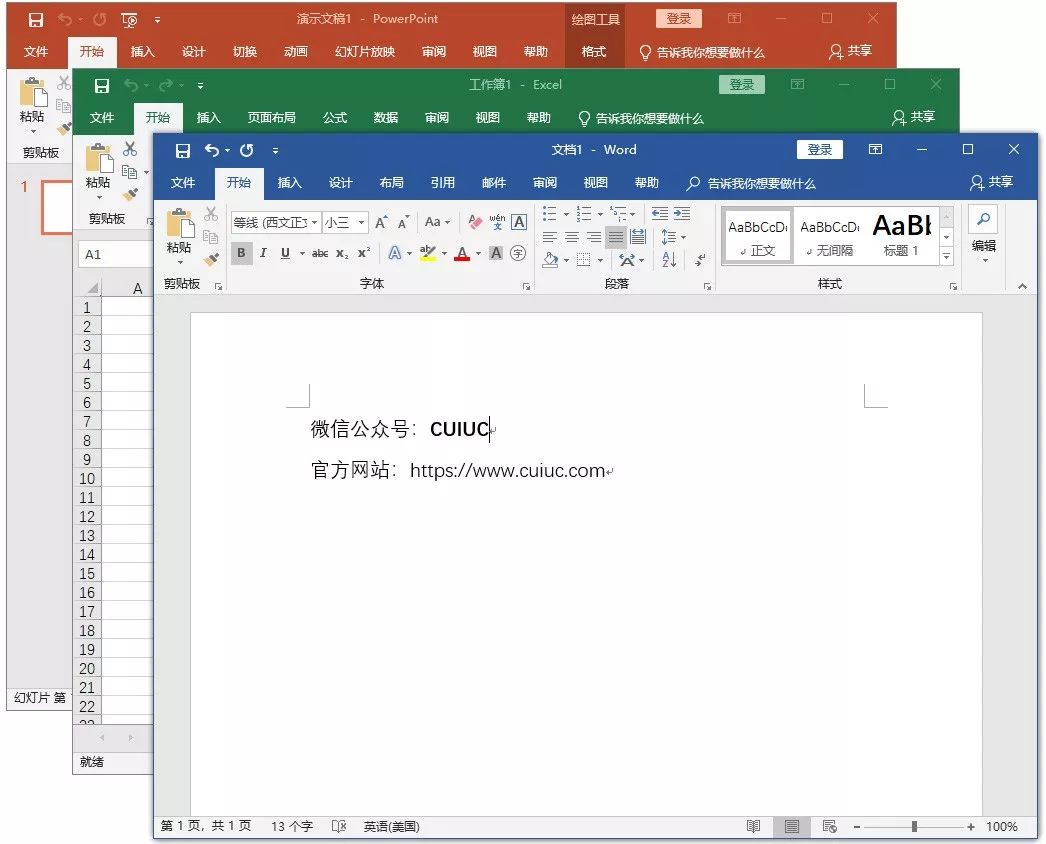
Task: Click the 登录 button in Word title bar
Action: pos(820,149)
